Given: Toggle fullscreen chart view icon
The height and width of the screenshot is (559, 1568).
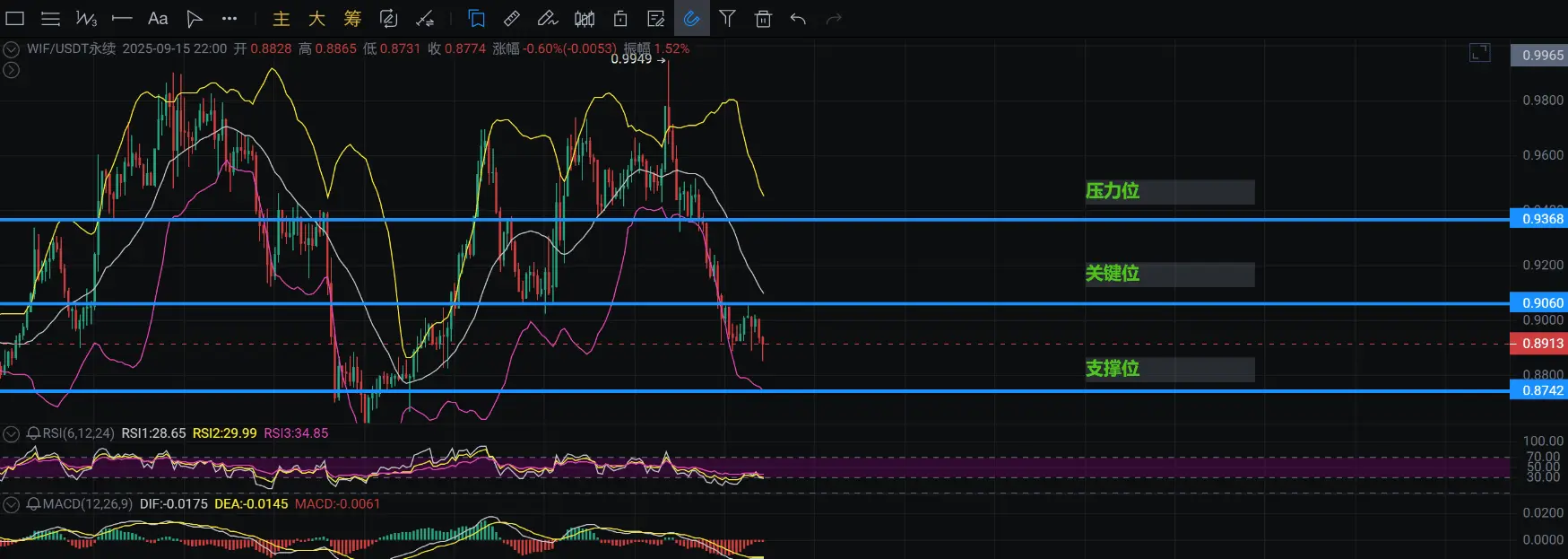Looking at the screenshot, I should (1480, 53).
